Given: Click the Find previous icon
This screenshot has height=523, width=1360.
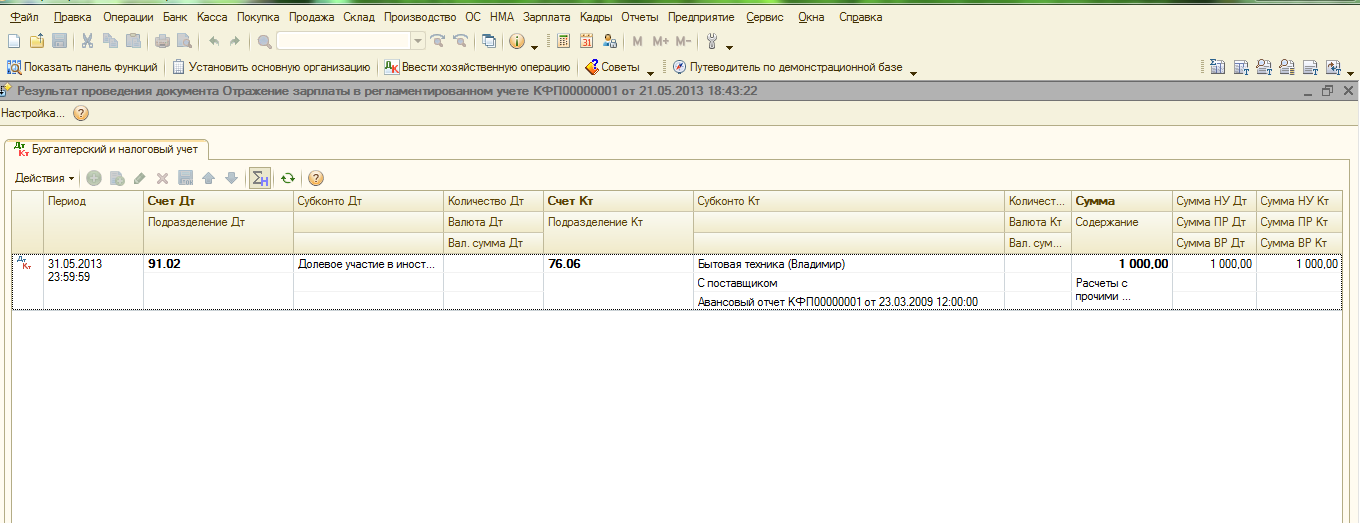Looking at the screenshot, I should tap(460, 41).
